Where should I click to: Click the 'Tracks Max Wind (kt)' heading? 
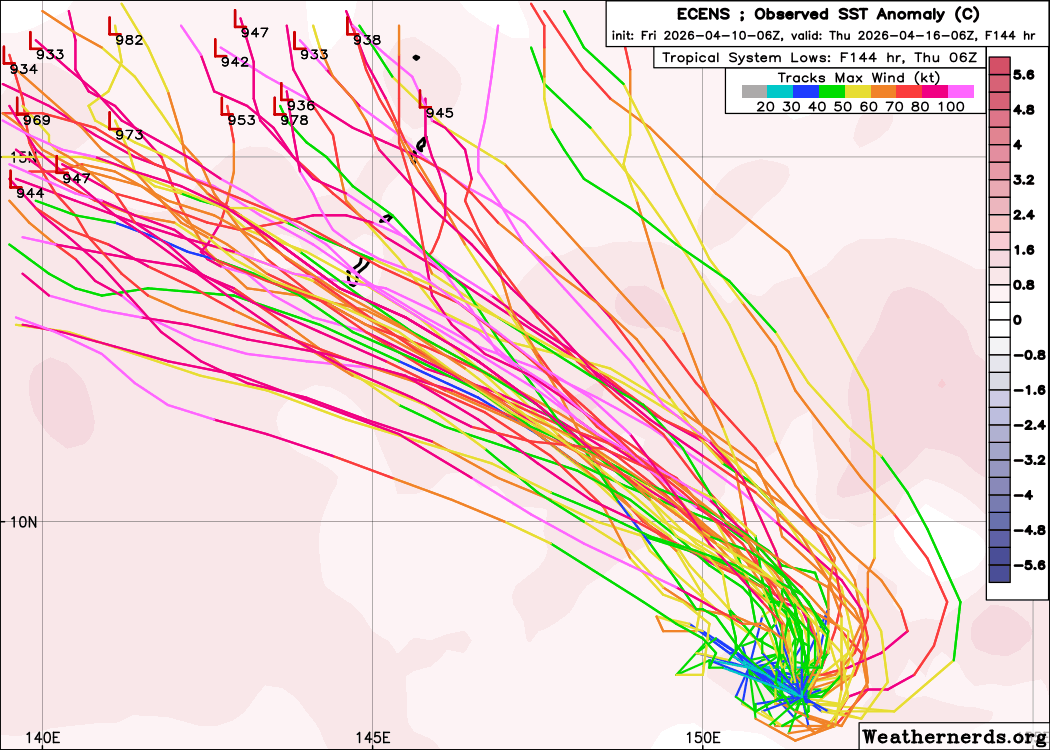point(858,78)
